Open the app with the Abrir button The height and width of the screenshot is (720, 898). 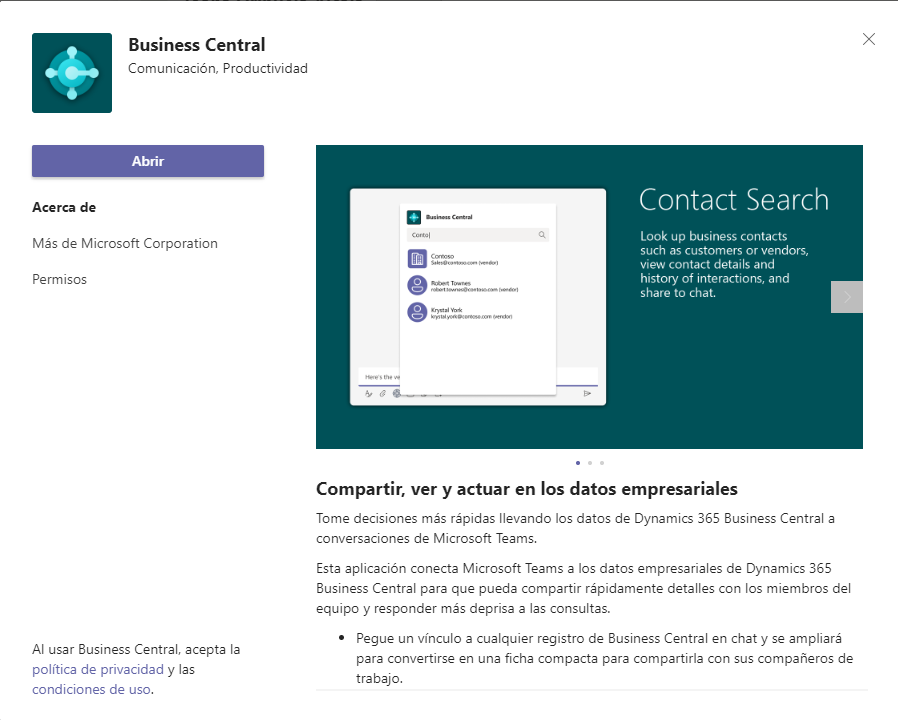coord(148,161)
